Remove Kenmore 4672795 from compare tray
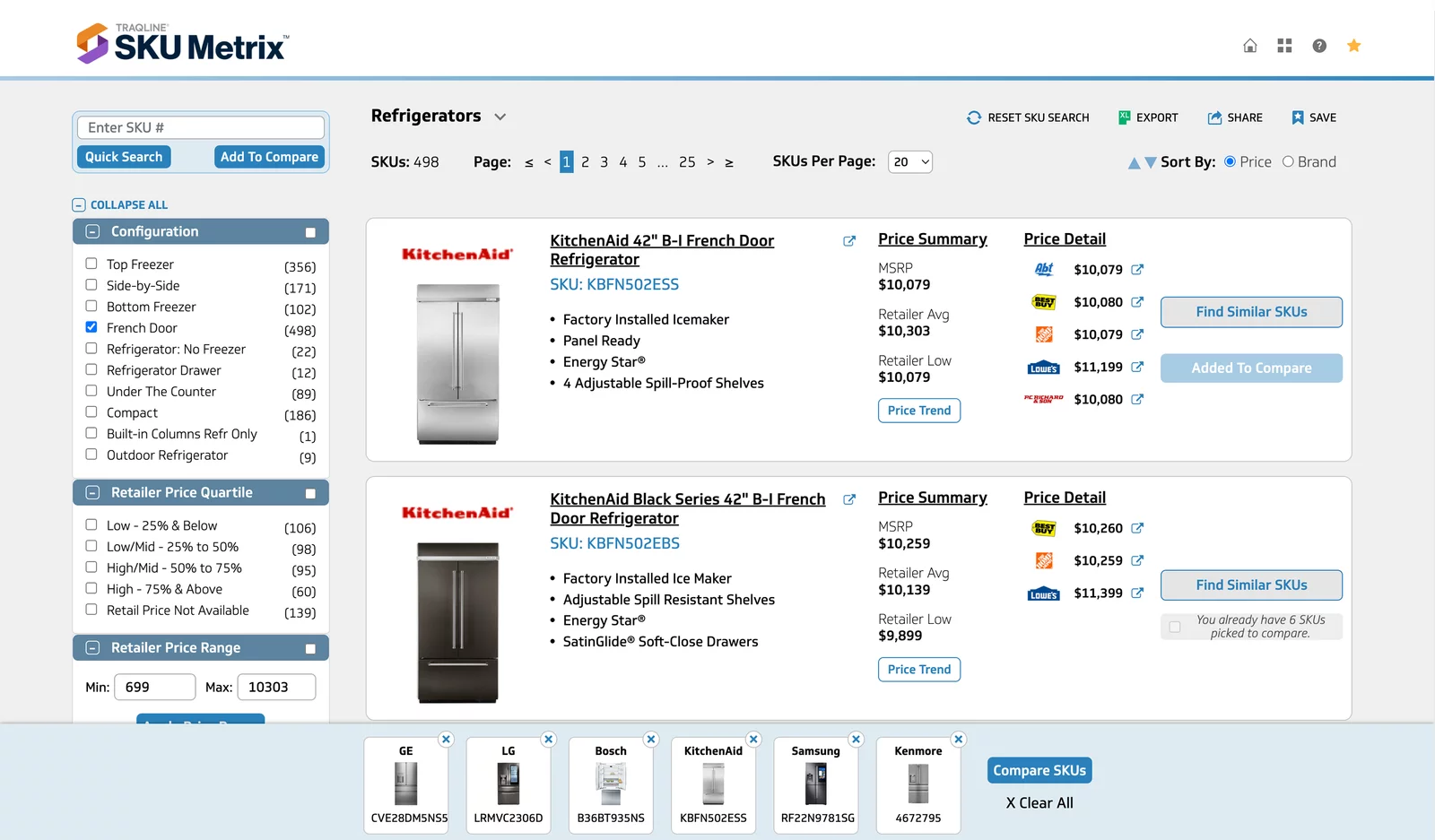 click(x=959, y=740)
